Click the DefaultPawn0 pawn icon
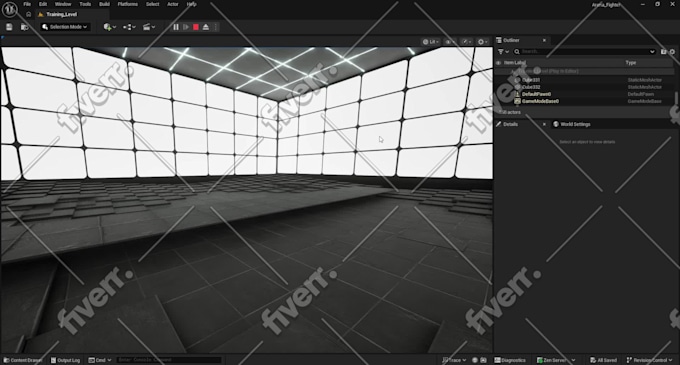This screenshot has width=680, height=365. (517, 94)
